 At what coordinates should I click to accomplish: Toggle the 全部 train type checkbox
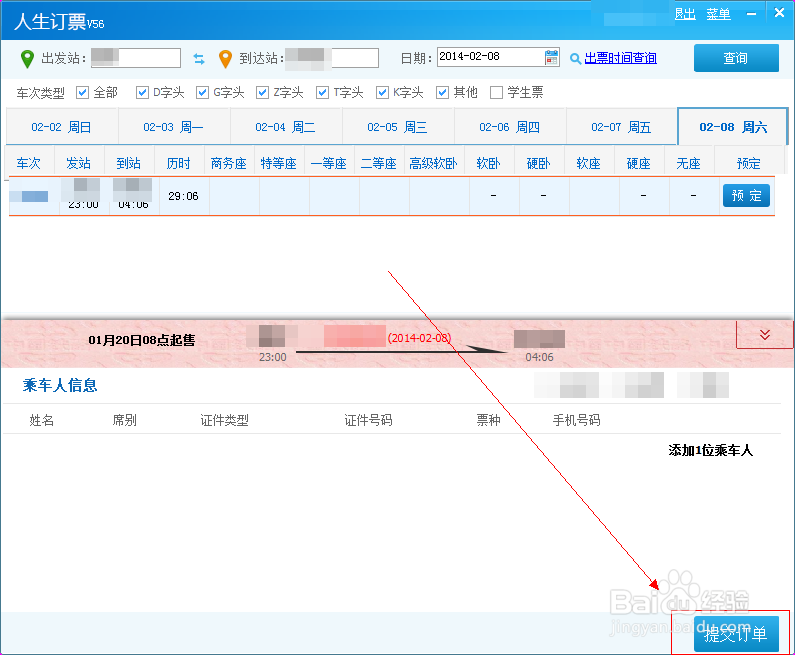tap(82, 92)
